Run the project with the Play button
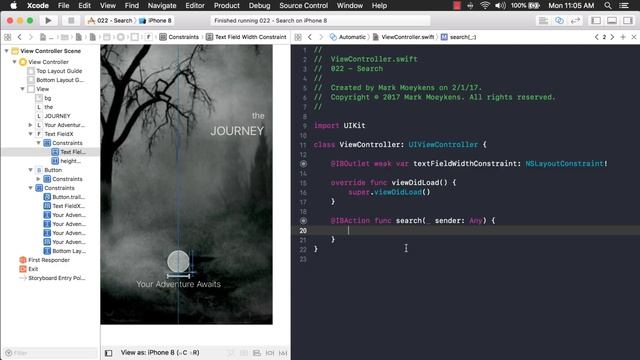 pos(48,20)
